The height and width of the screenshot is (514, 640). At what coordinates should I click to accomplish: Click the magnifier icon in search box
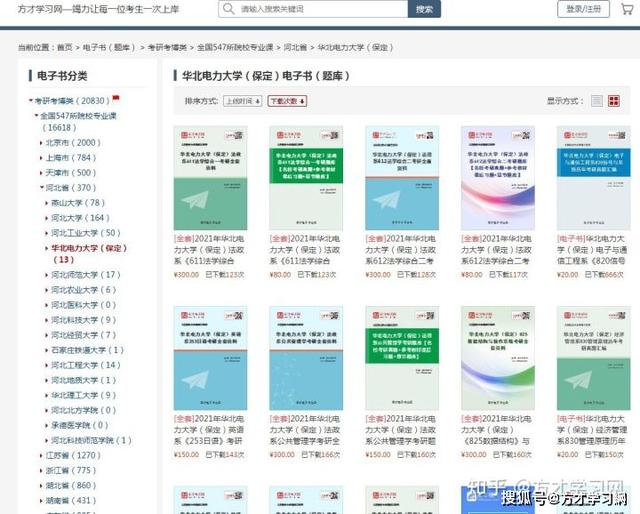point(229,9)
